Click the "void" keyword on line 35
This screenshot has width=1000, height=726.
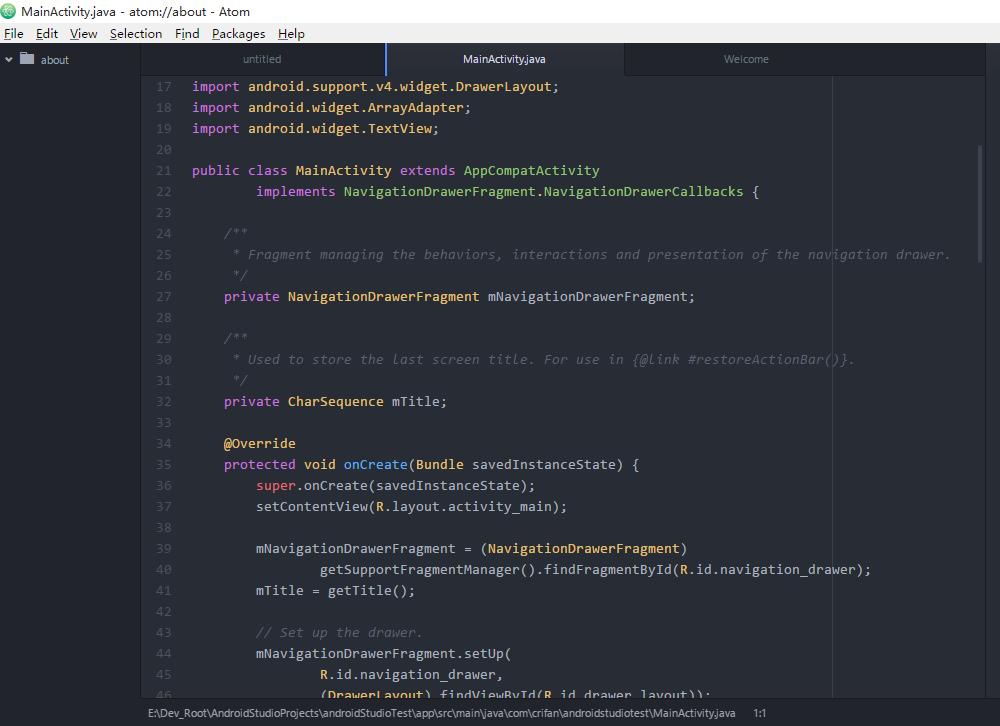click(320, 465)
